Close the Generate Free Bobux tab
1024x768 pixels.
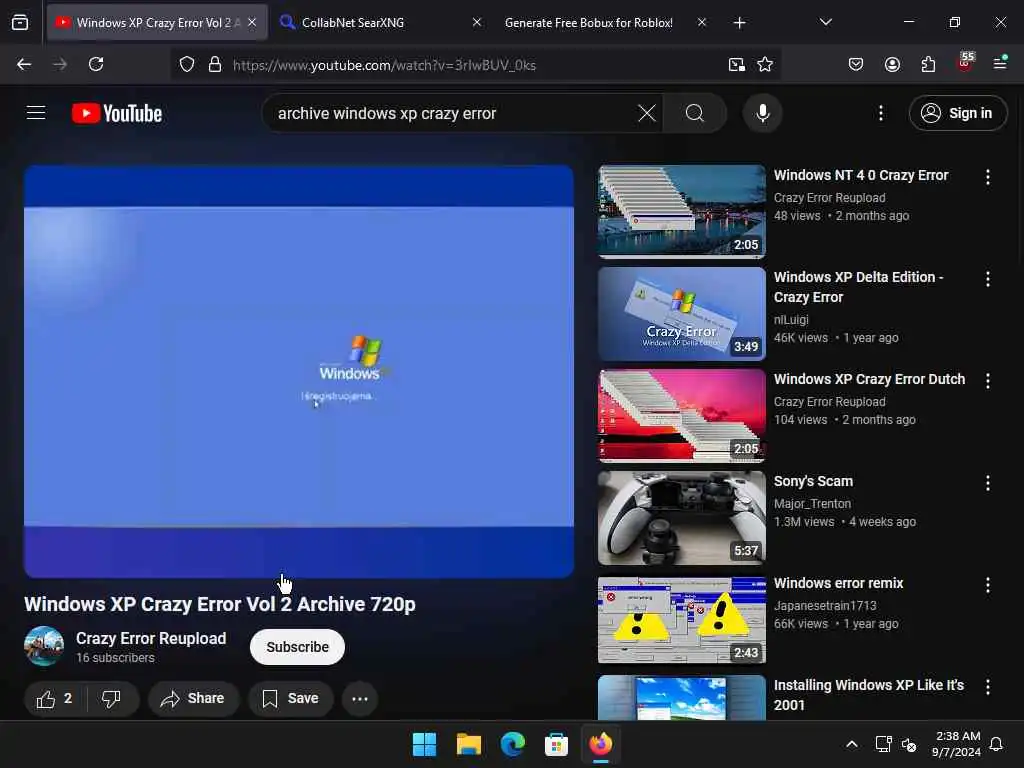[x=701, y=23]
